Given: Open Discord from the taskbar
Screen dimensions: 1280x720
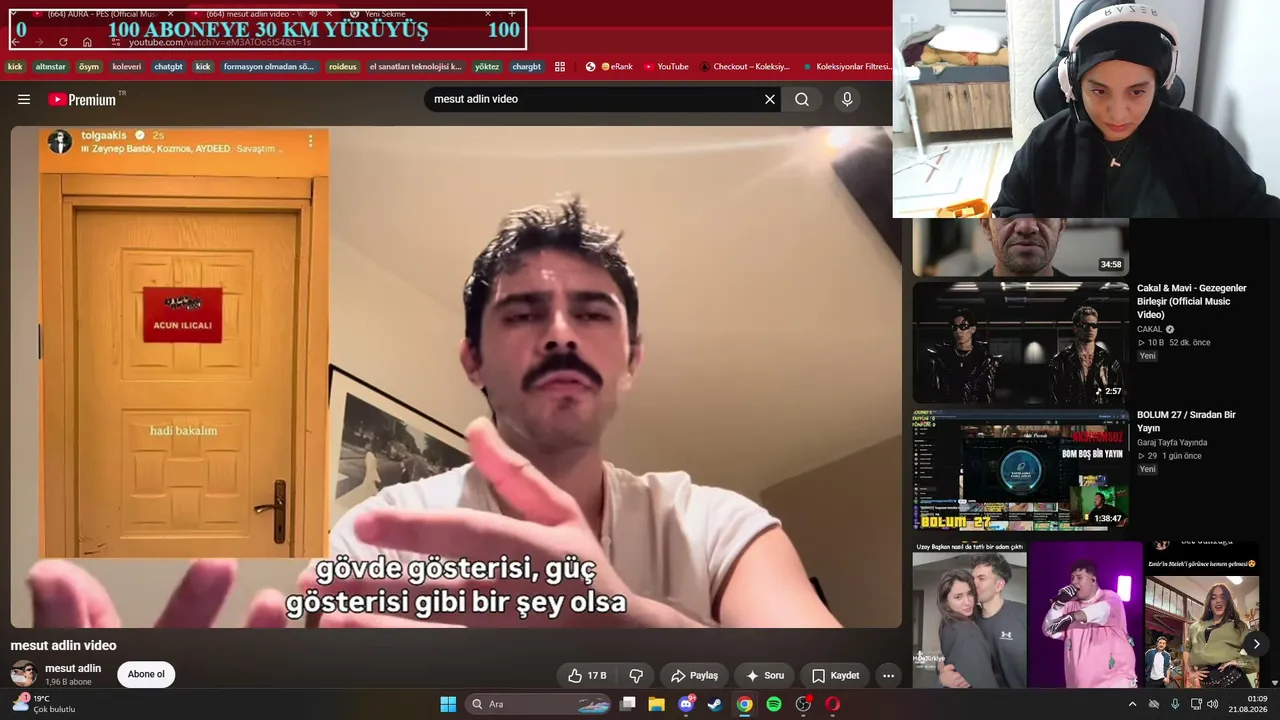Looking at the screenshot, I should point(686,704).
